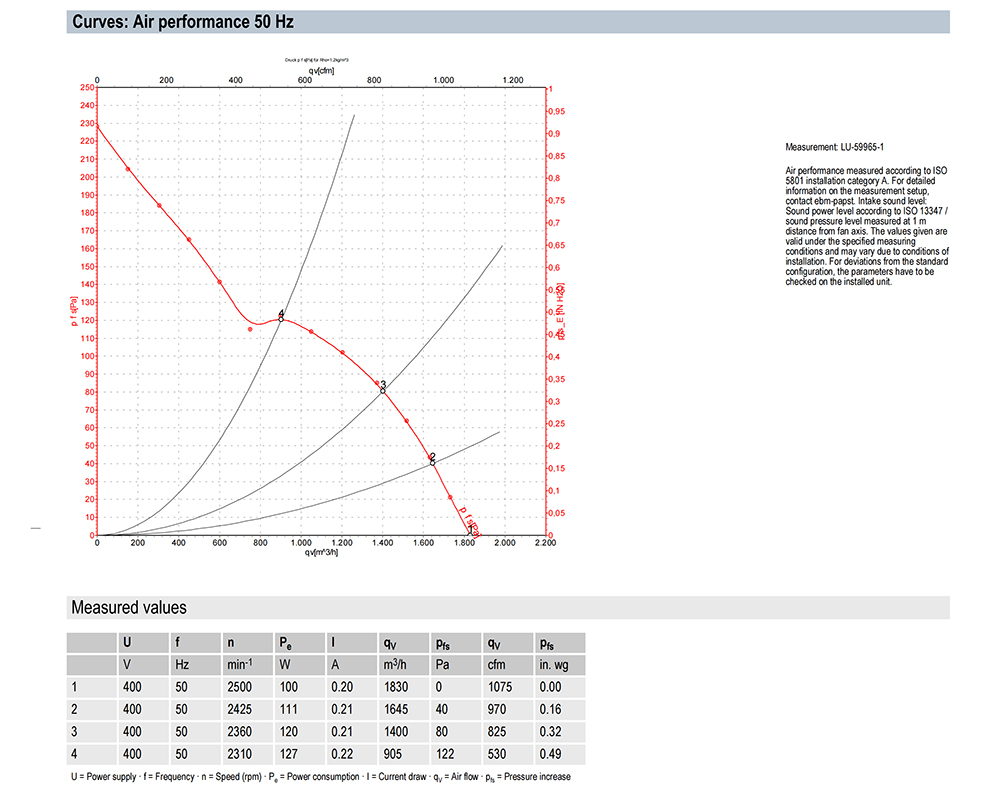Click operating point 4 marker on the curve
The height and width of the screenshot is (790, 1000).
[281, 319]
